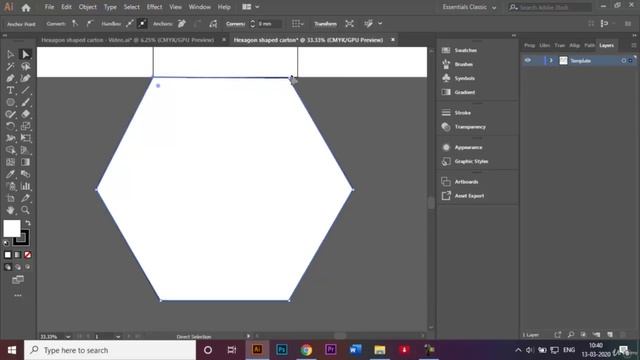The image size is (640, 360).
Task: Open arrange documents dropdown
Action: click(x=250, y=7)
